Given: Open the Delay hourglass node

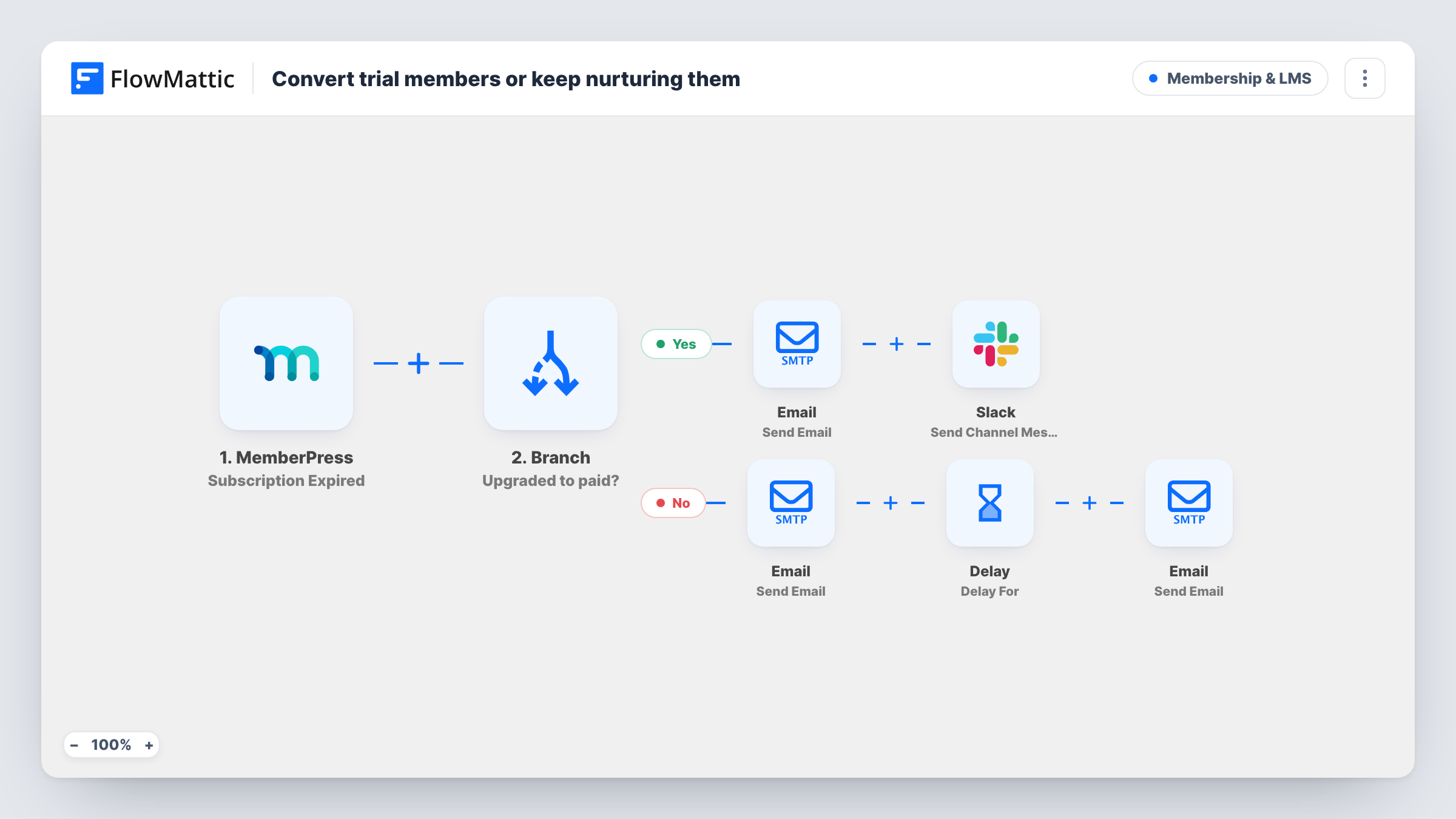Looking at the screenshot, I should pyautogui.click(x=990, y=503).
